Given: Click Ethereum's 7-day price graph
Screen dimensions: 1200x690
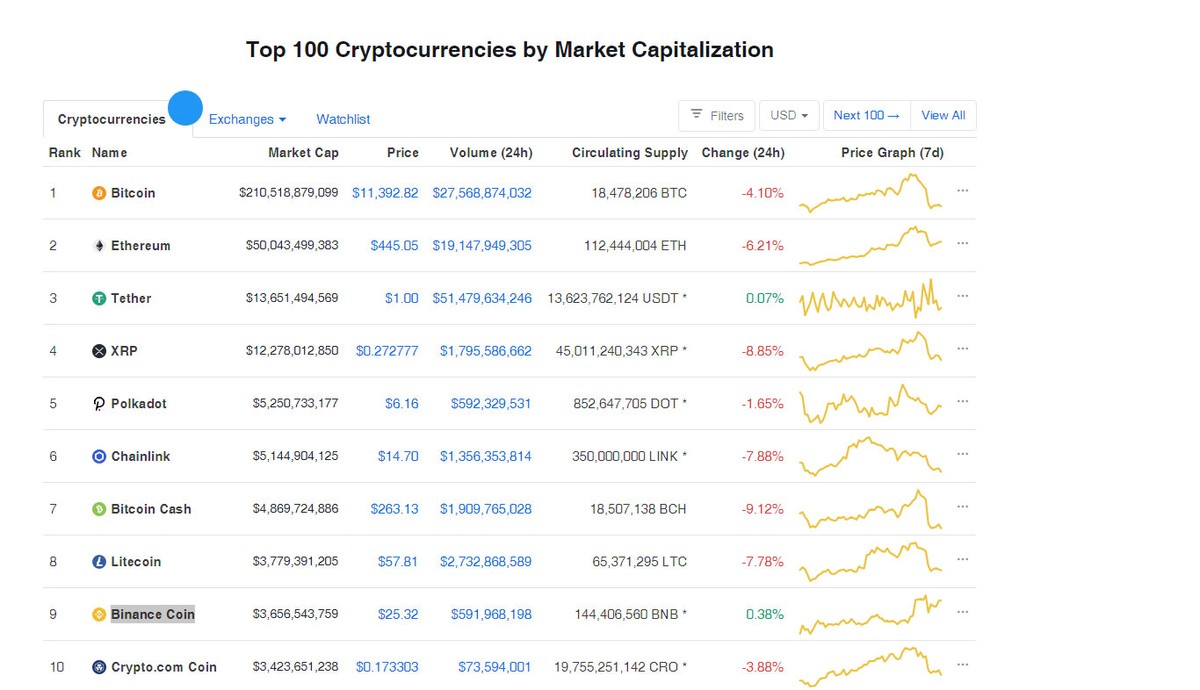Looking at the screenshot, I should (869, 245).
